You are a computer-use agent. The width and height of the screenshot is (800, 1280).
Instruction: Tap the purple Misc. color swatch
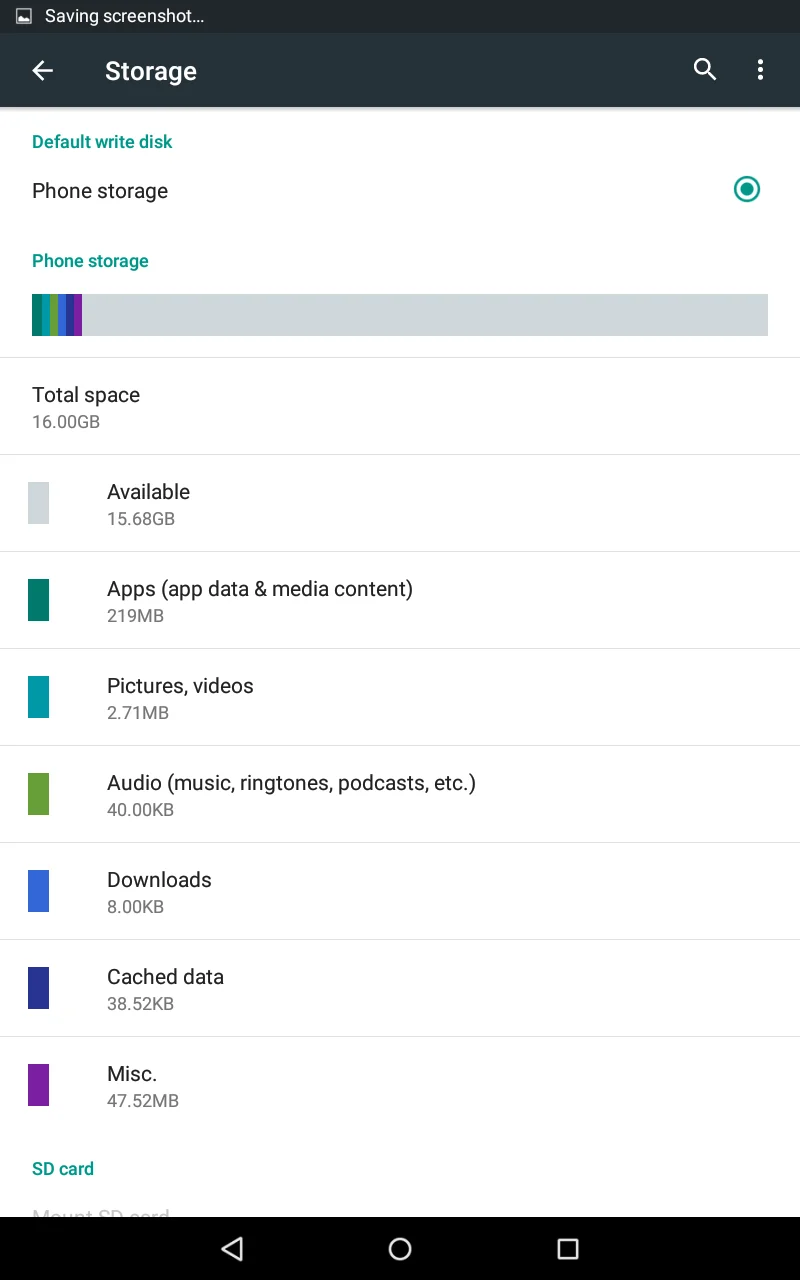pos(38,1085)
